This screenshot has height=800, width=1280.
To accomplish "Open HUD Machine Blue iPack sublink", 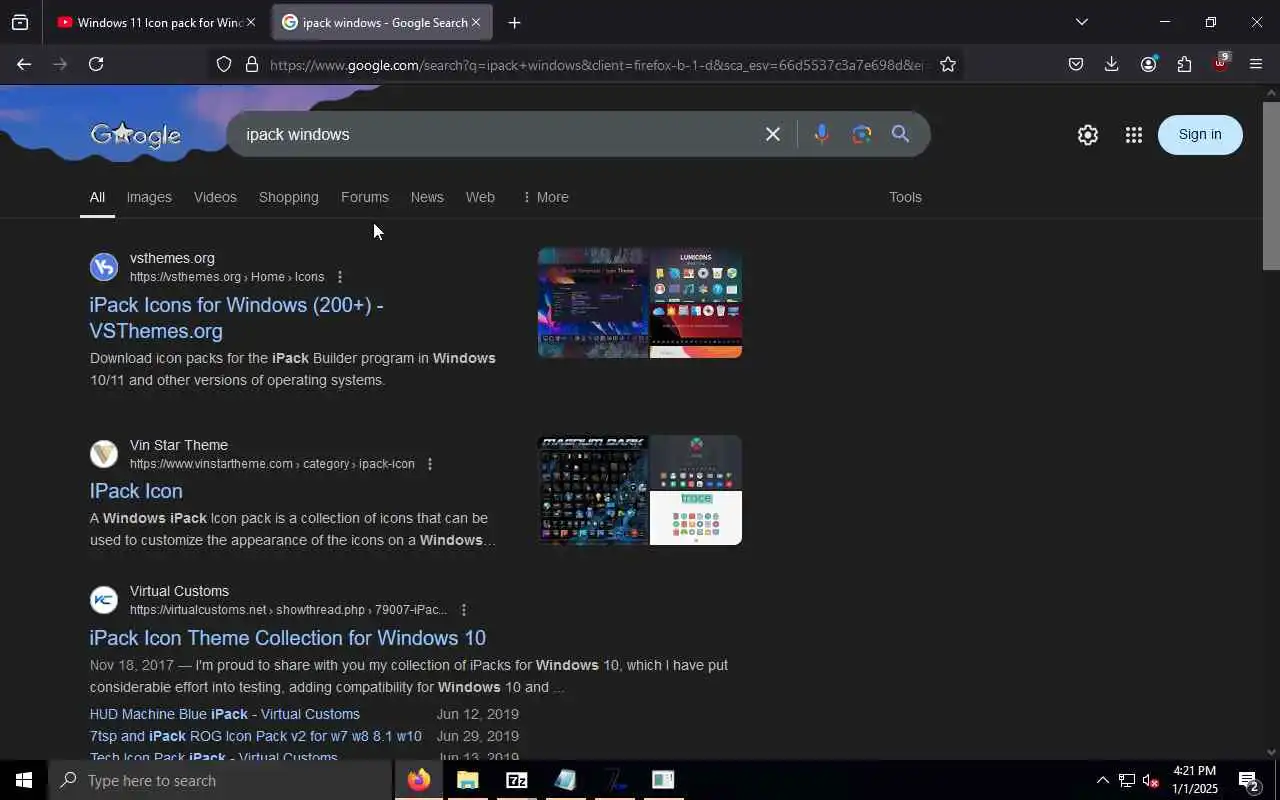I will pyautogui.click(x=225, y=714).
